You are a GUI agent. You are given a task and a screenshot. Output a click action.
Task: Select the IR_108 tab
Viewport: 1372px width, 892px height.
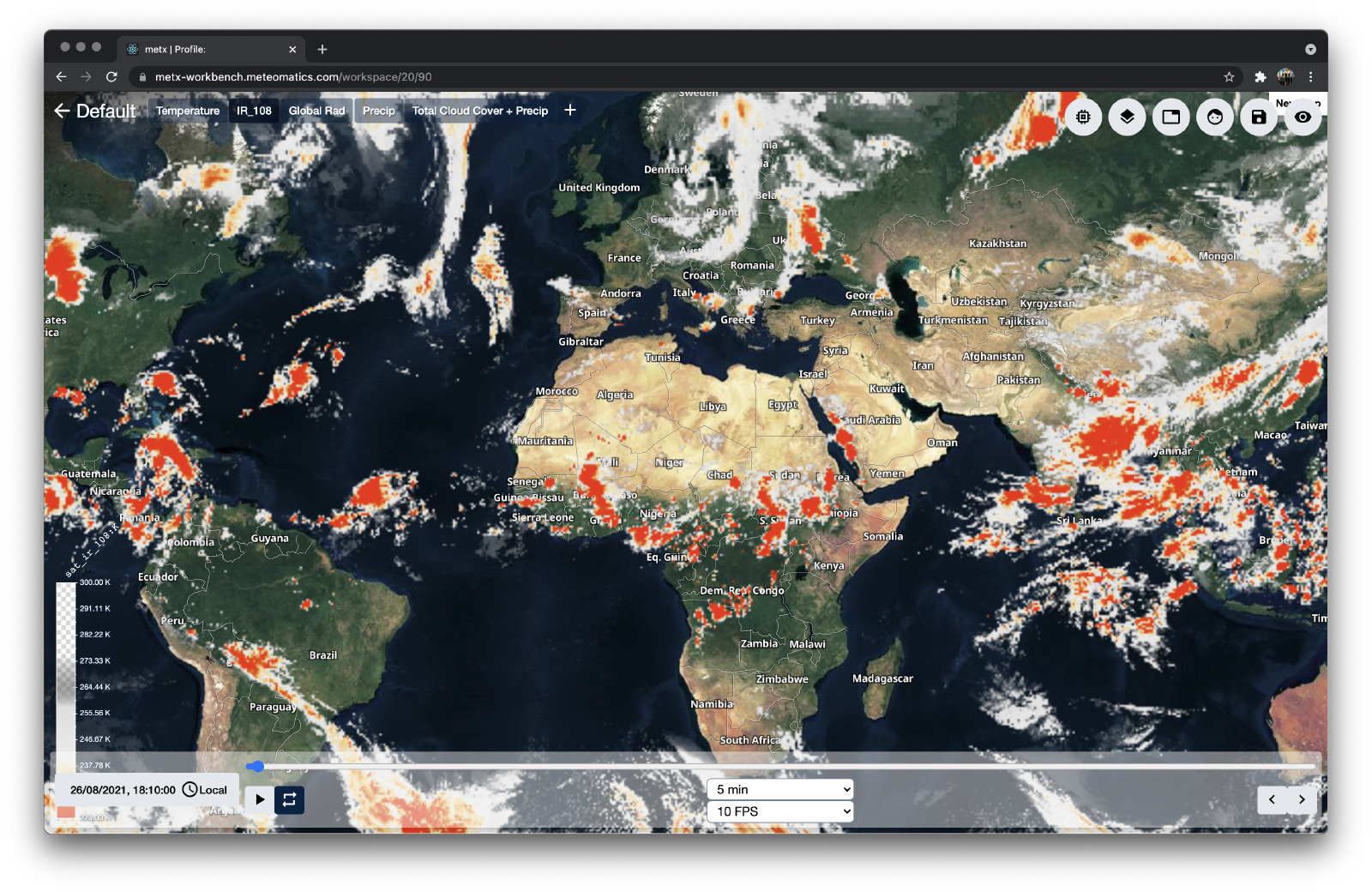point(254,111)
